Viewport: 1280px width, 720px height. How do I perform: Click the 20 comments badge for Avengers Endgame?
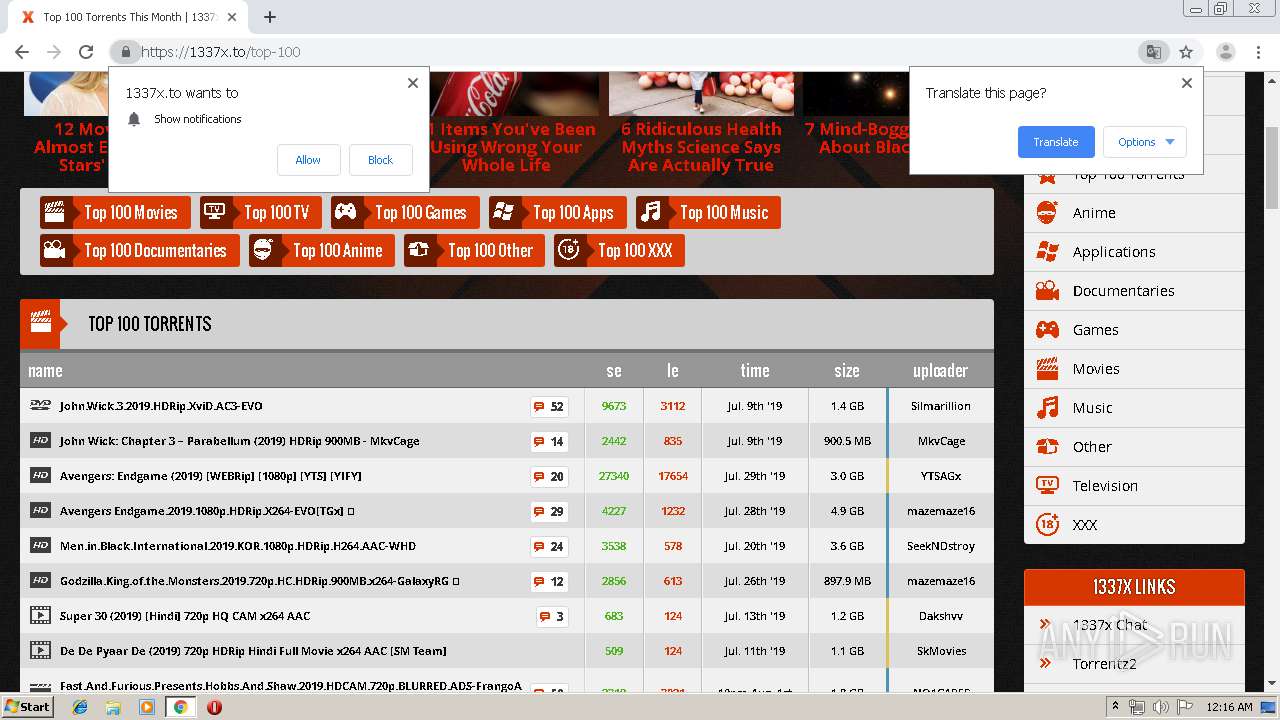tap(549, 476)
